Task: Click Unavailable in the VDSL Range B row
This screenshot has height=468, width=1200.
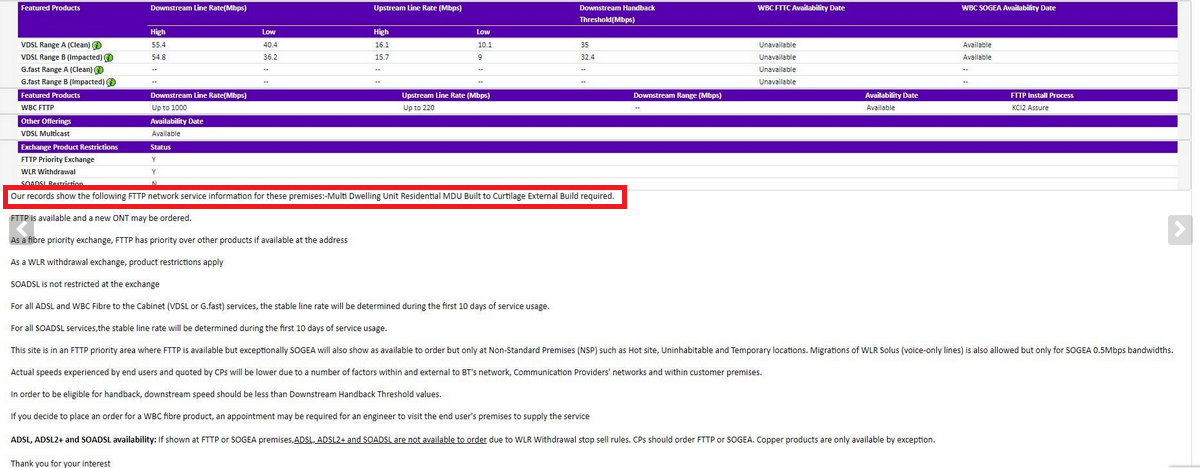Action: pos(777,57)
